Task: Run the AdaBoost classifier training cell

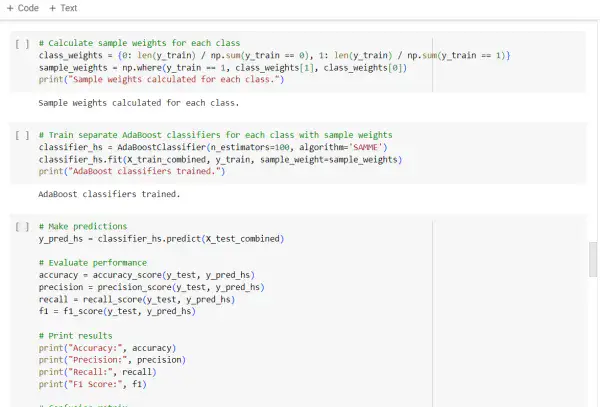Action: 22,135
